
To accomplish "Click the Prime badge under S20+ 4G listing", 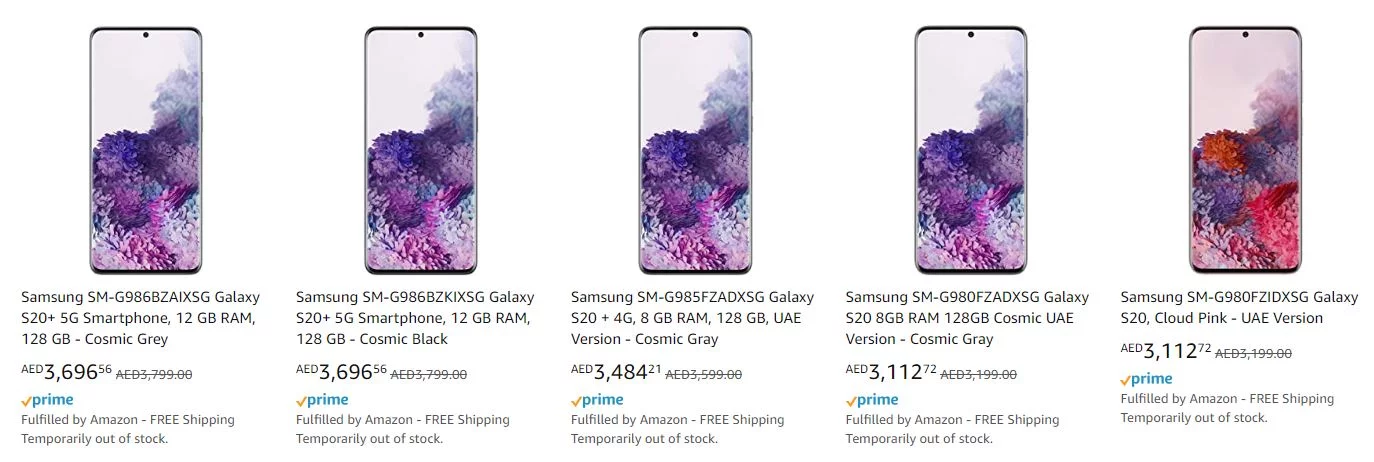I will 597,400.
